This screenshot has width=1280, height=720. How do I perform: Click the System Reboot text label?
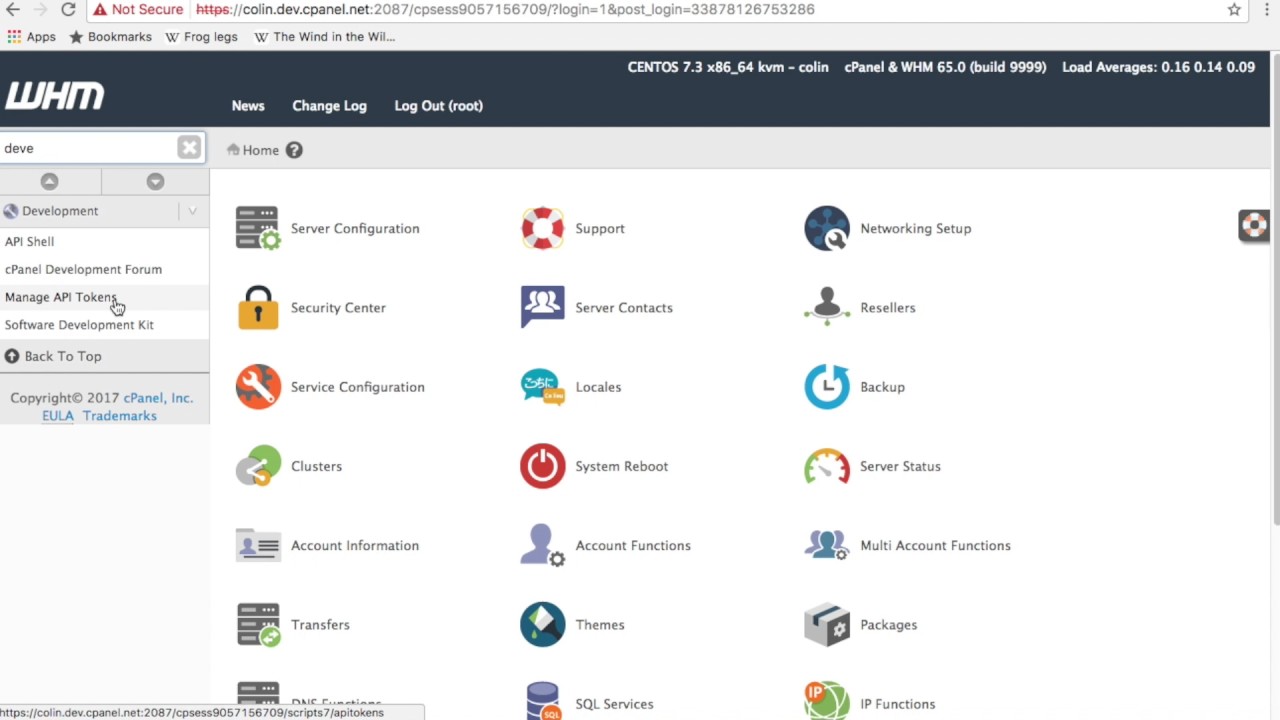621,466
